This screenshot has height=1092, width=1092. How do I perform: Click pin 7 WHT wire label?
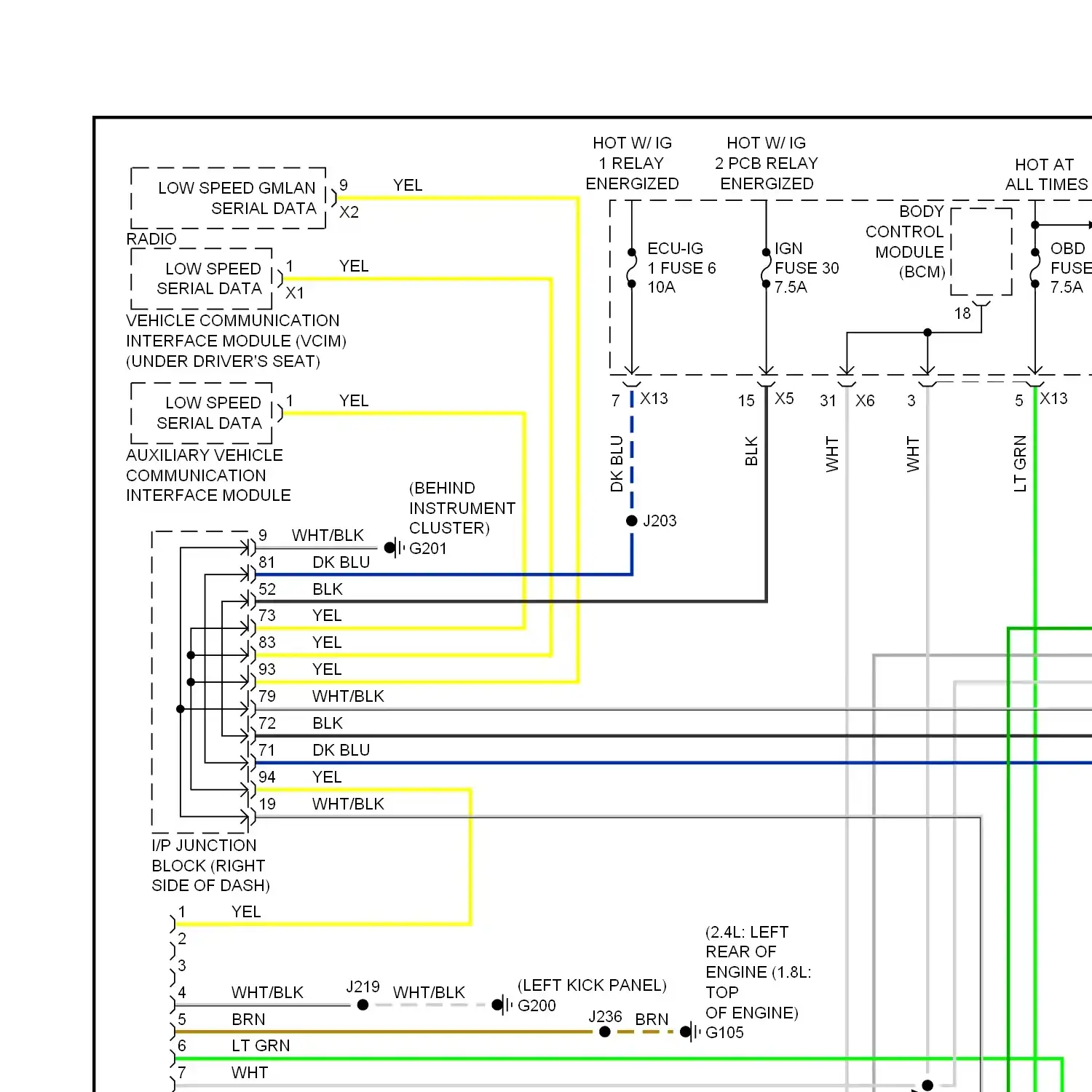click(x=250, y=1072)
